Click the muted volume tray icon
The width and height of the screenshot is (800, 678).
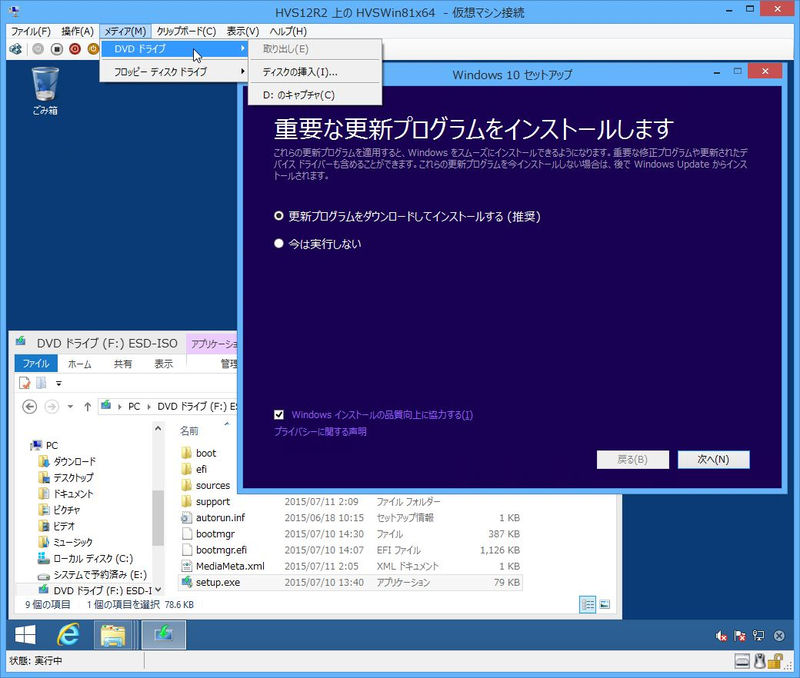(721, 636)
